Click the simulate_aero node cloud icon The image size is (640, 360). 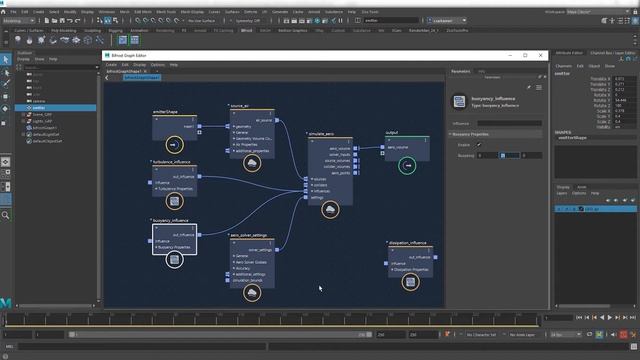(330, 210)
